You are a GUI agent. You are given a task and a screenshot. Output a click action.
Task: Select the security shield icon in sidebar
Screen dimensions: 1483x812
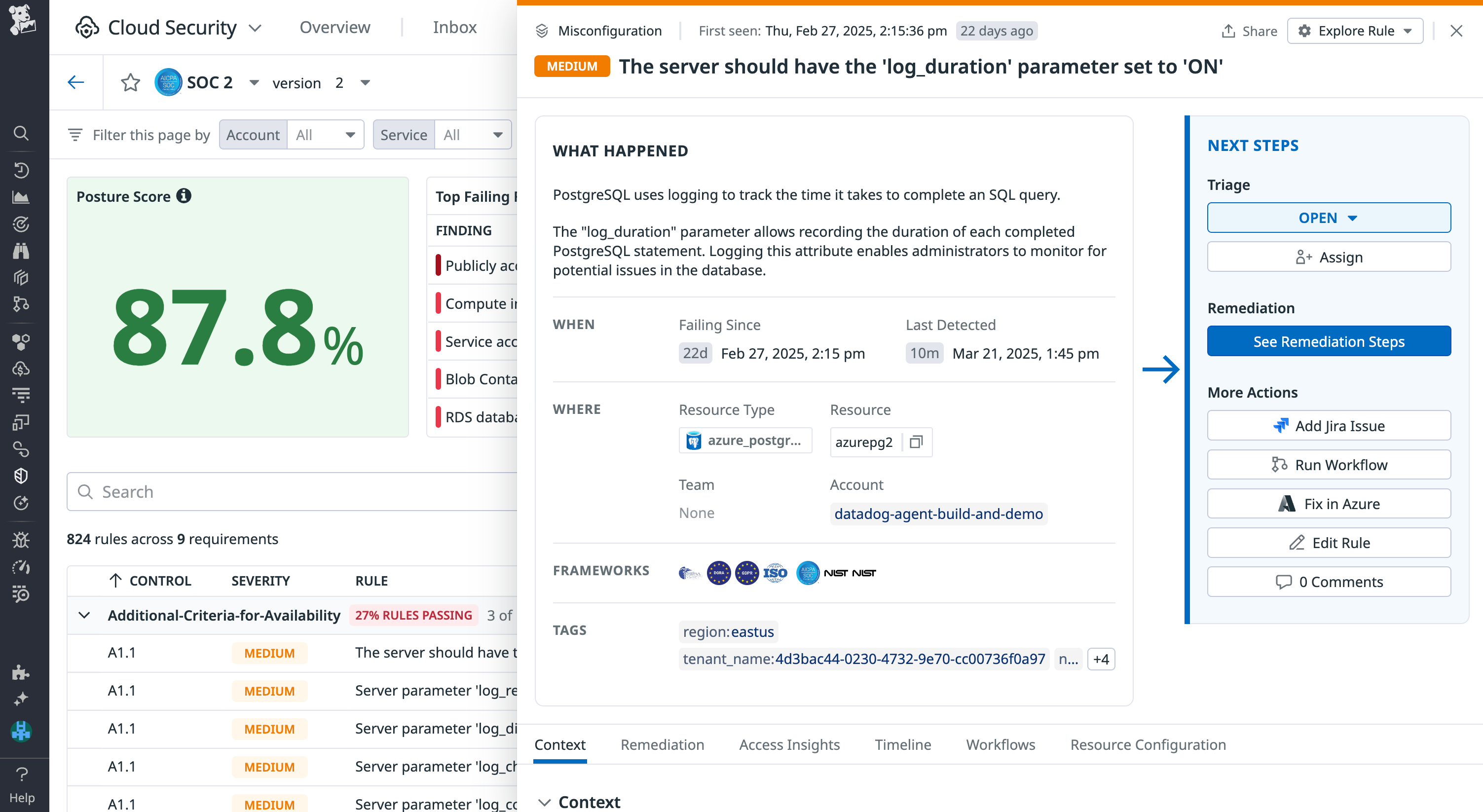point(21,476)
